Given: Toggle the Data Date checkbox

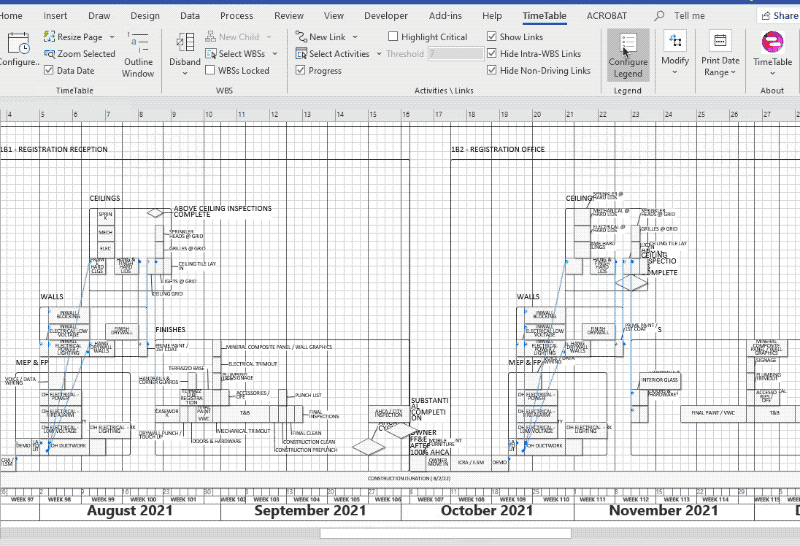Looking at the screenshot, I should tap(48, 70).
